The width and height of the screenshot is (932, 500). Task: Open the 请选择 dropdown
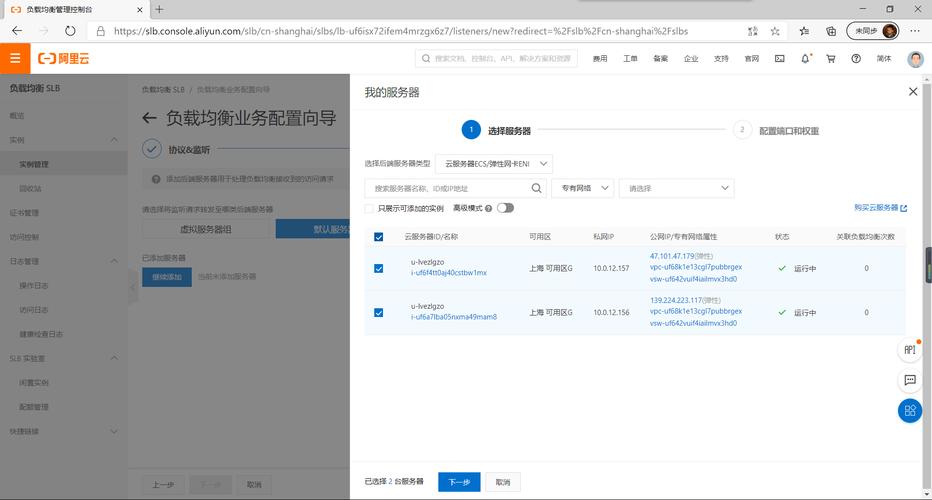click(x=676, y=188)
